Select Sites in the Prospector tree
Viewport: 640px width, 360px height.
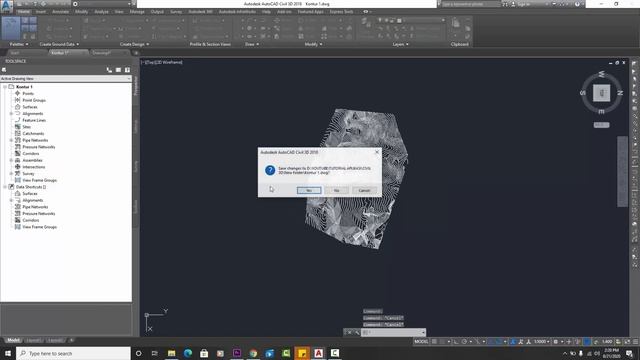click(x=27, y=127)
